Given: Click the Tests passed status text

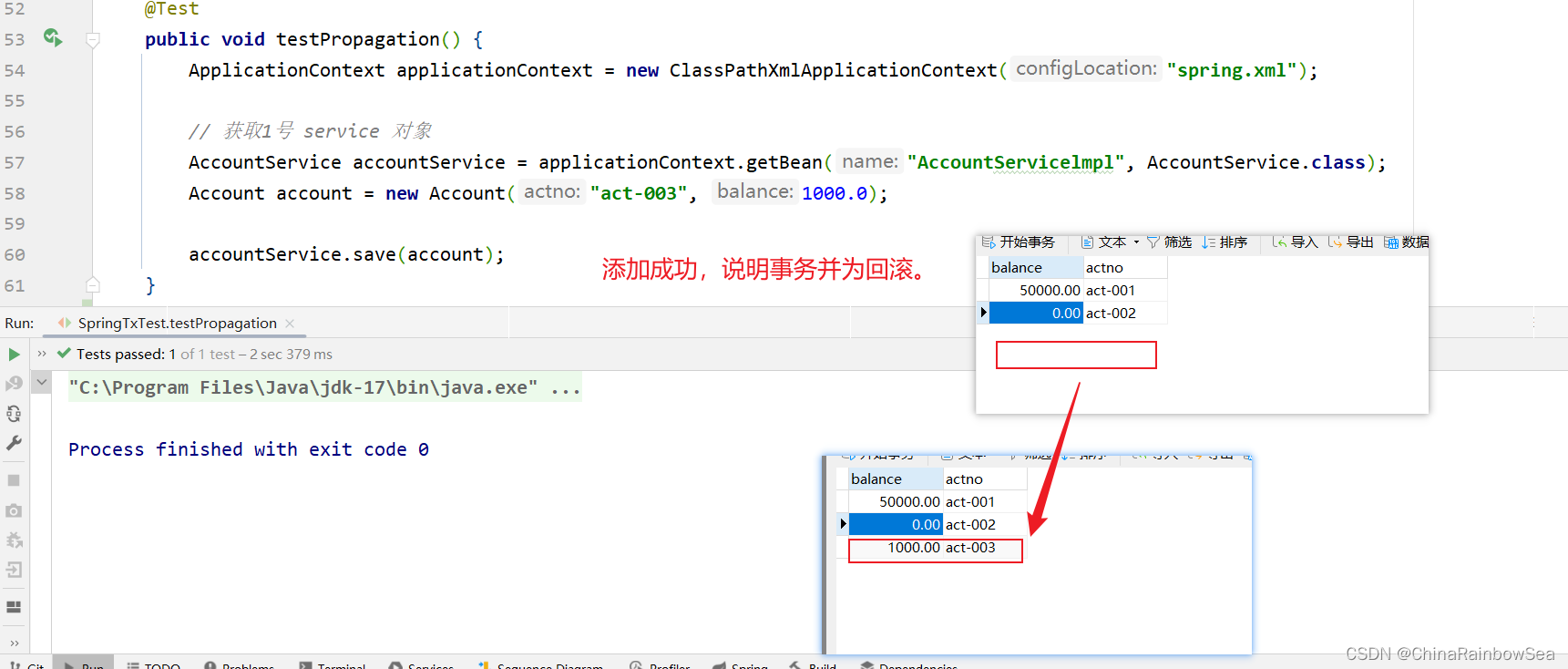Looking at the screenshot, I should [x=204, y=355].
